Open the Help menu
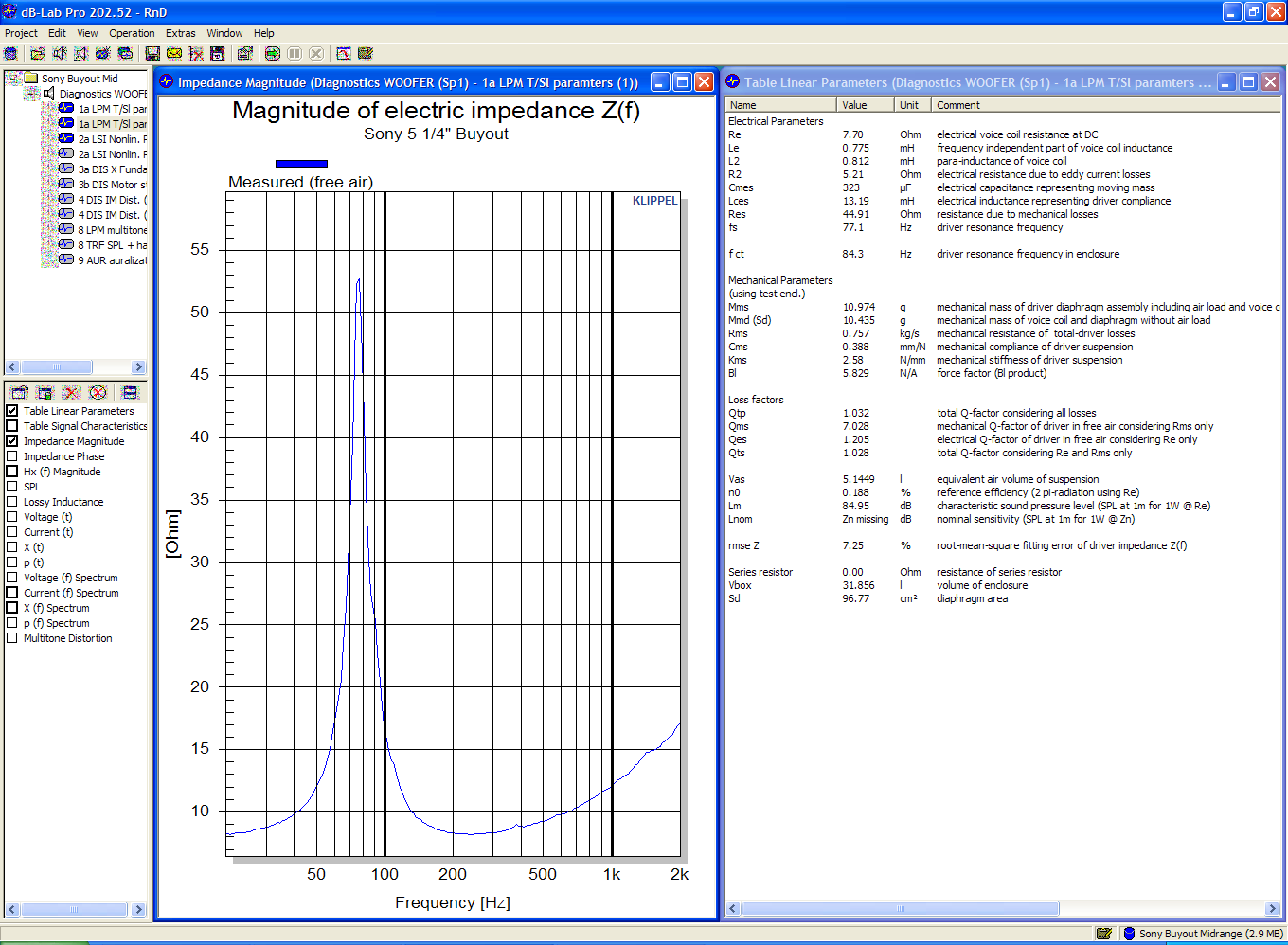Screen dimensions: 1288x945 (x=263, y=33)
